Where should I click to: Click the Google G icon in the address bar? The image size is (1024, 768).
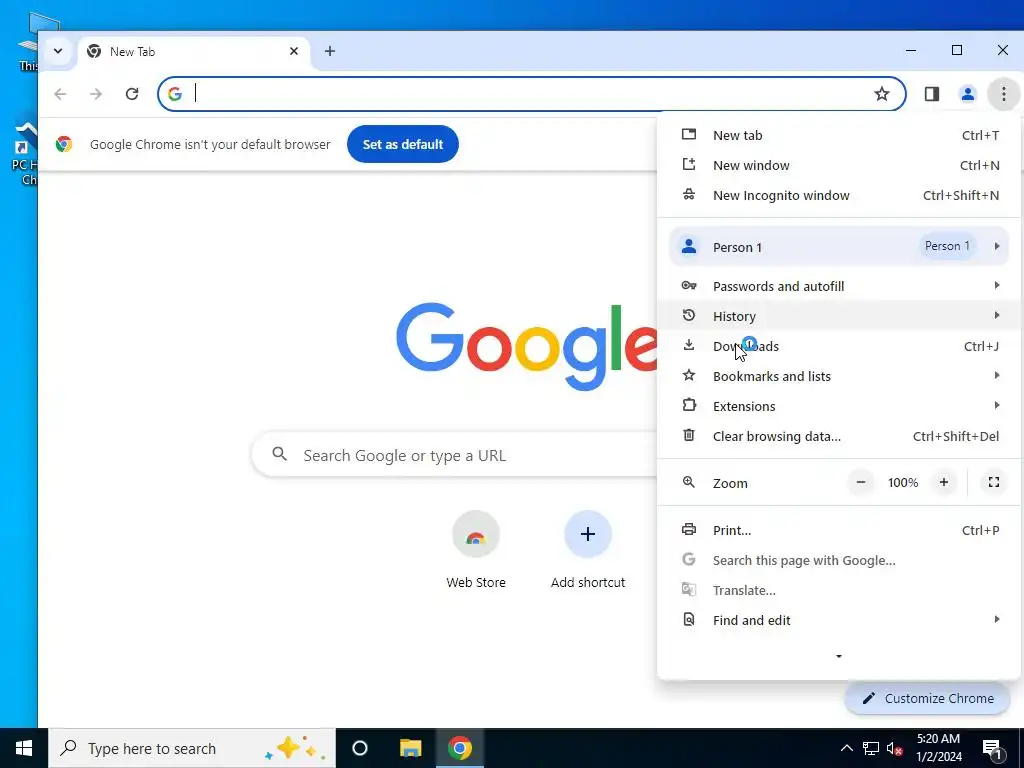(x=174, y=94)
